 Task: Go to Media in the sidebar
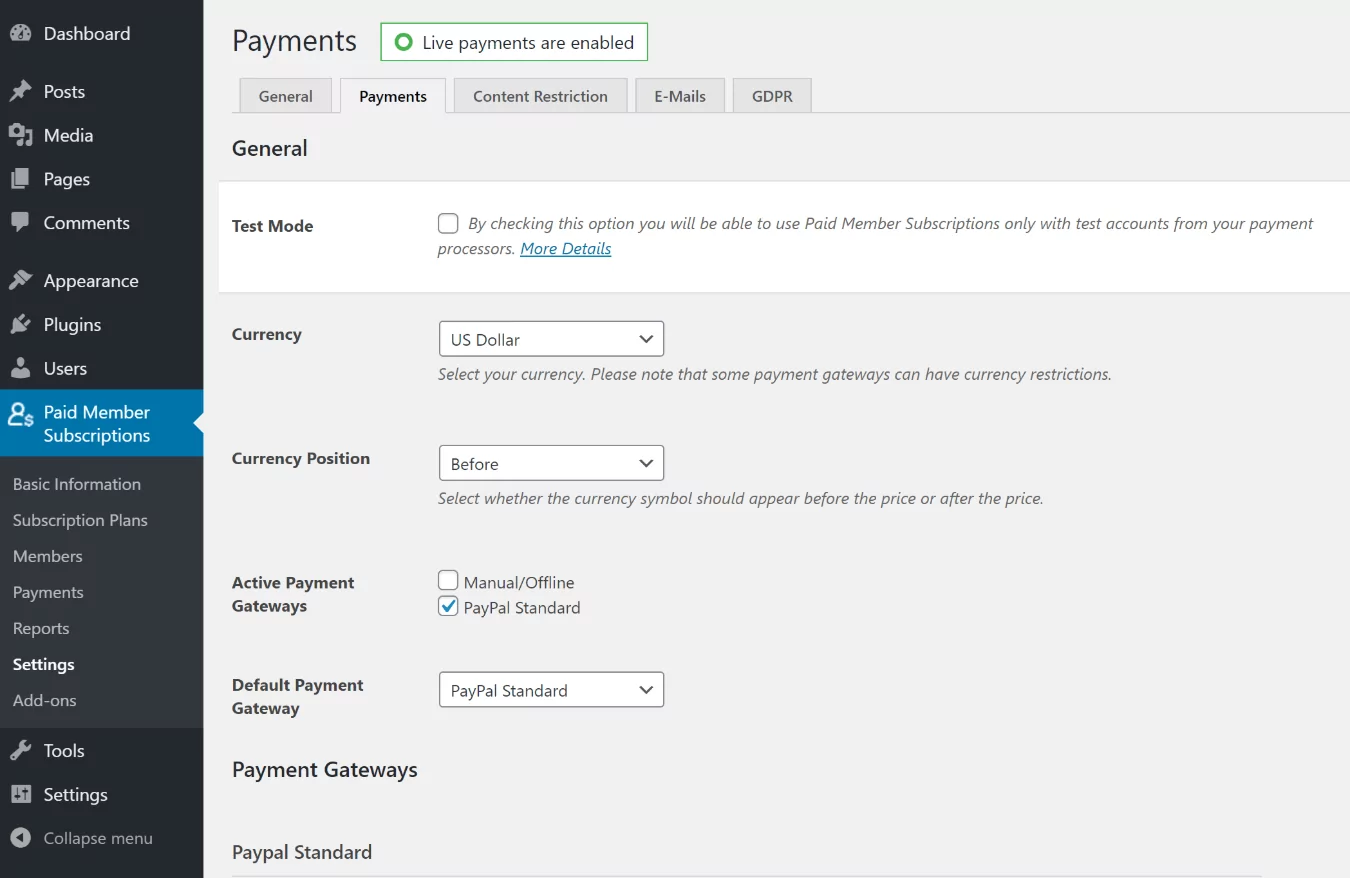(x=101, y=135)
